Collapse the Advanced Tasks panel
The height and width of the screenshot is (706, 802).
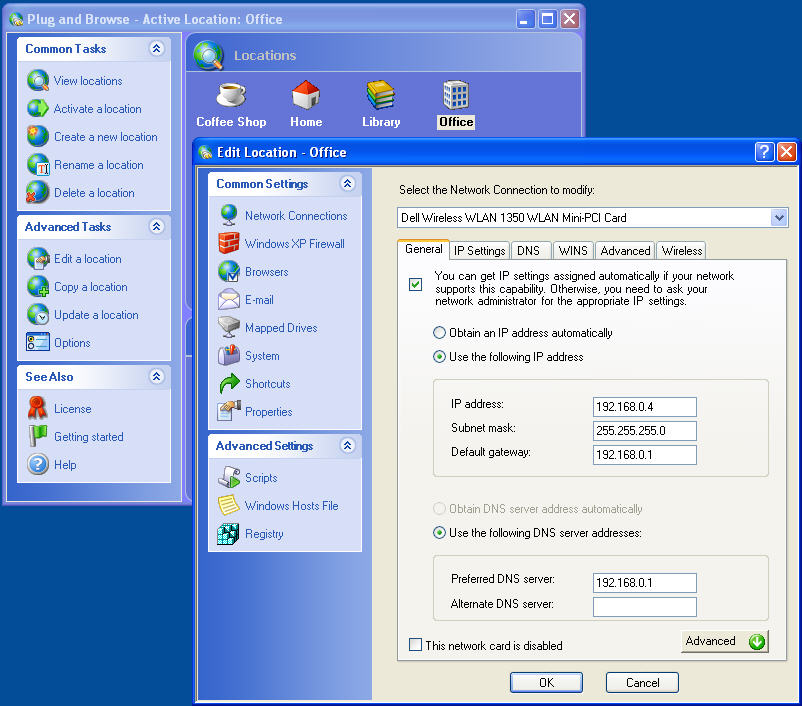[157, 226]
